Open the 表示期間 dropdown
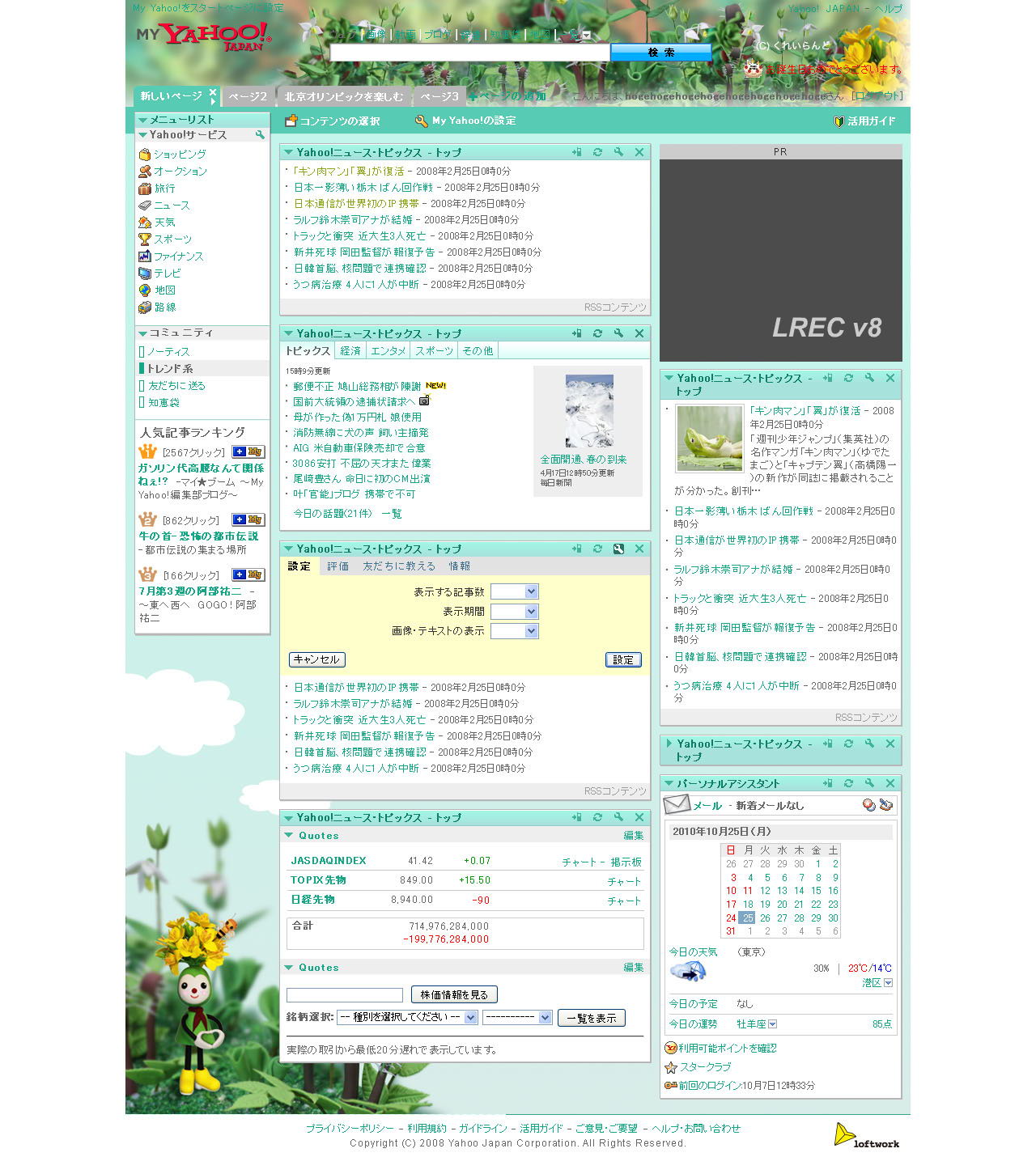Screen dimensions: 1036x1157 [x=514, y=612]
